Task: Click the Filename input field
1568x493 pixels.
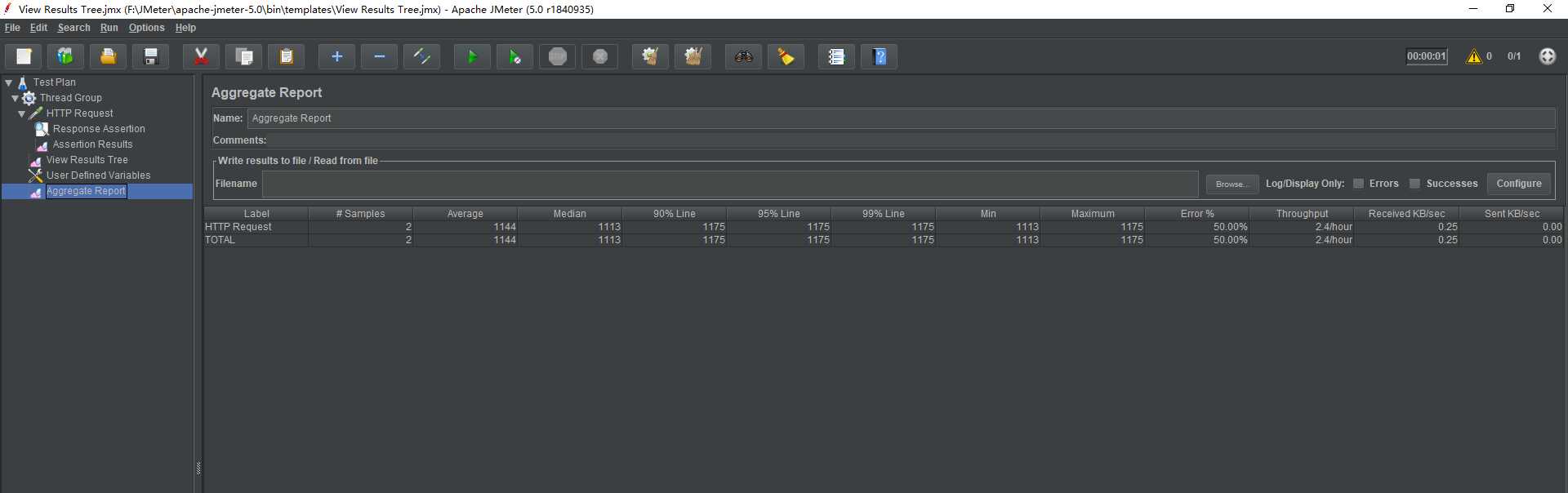Action: (729, 184)
